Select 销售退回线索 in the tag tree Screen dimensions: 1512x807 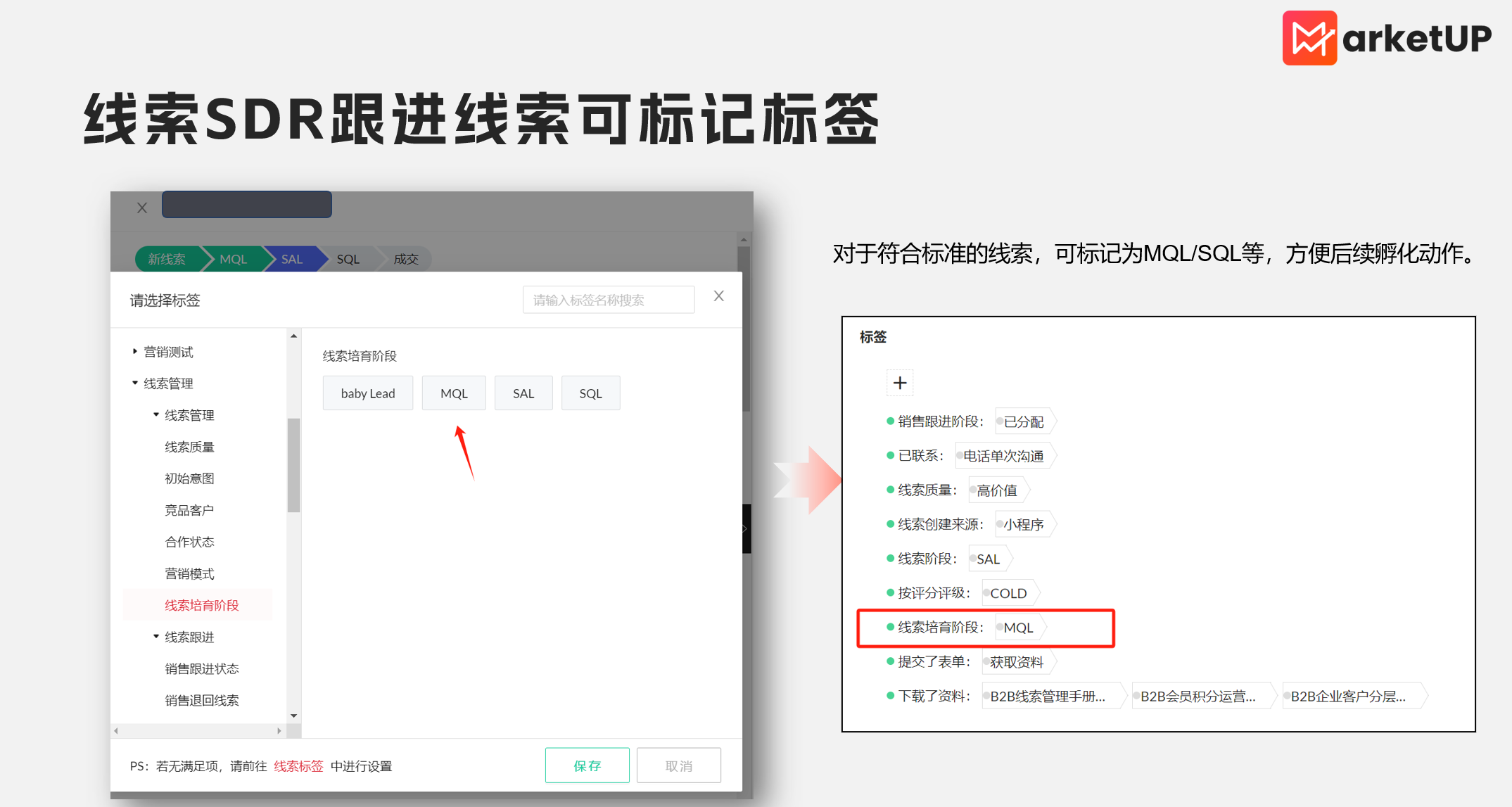[202, 700]
